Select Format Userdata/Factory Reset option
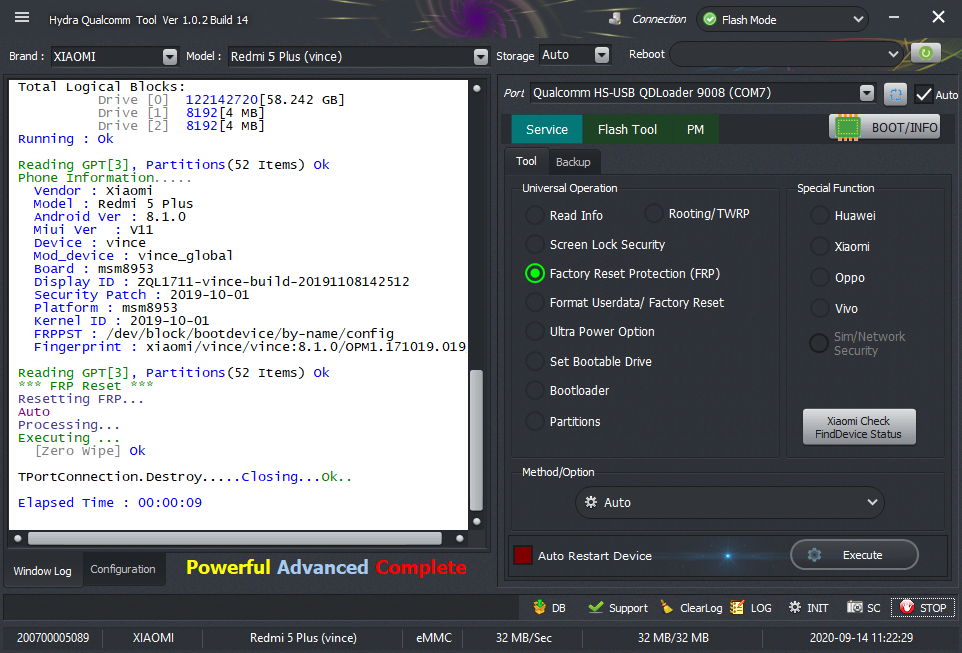 535,303
